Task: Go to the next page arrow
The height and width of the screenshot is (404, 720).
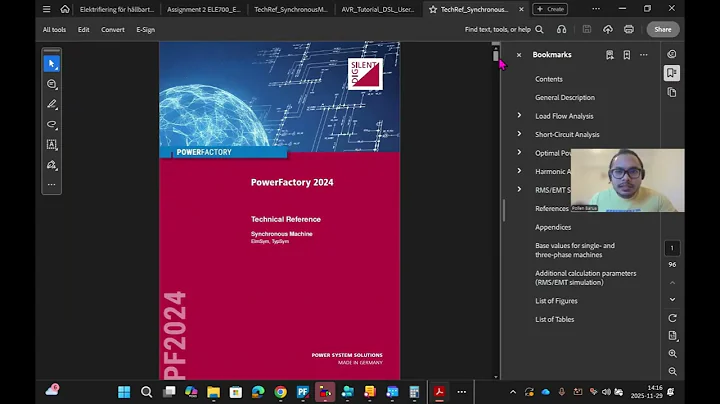Action: coord(672,299)
